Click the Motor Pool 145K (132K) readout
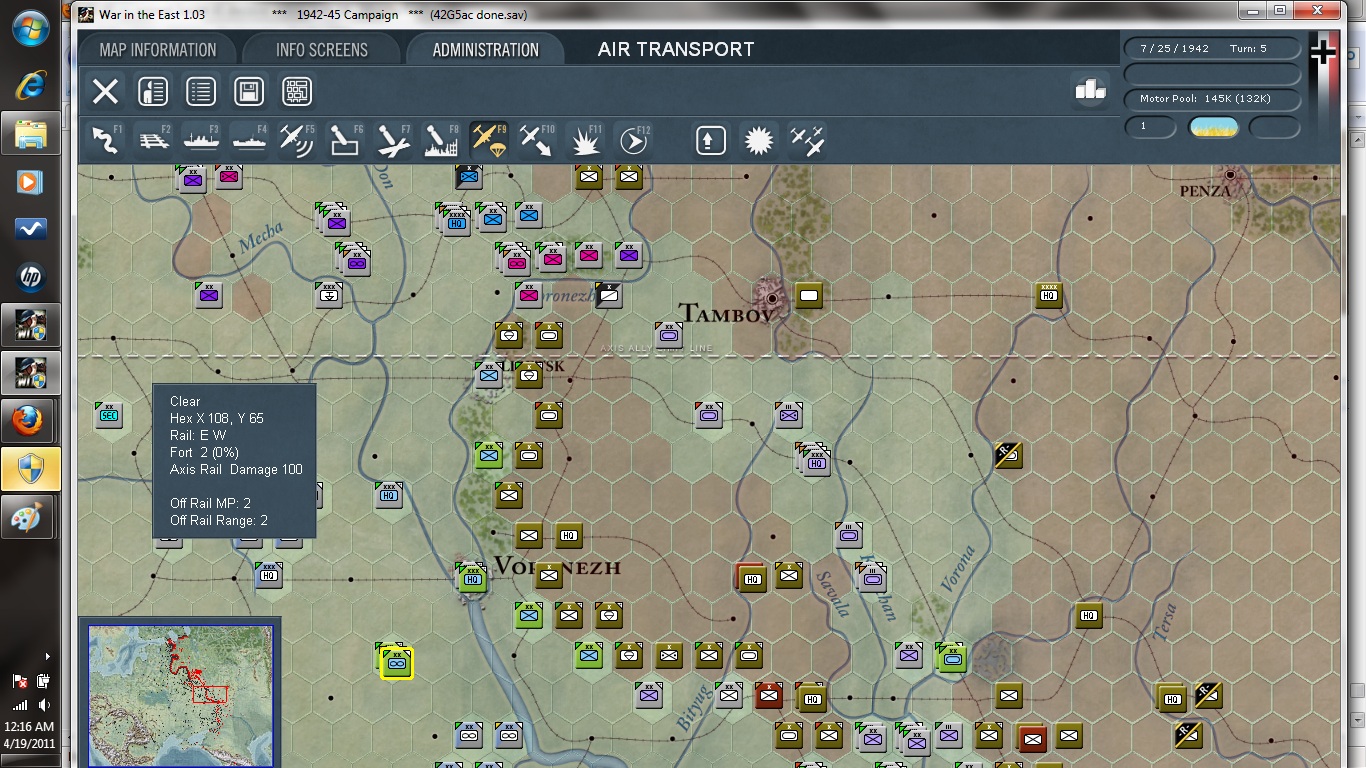The height and width of the screenshot is (768, 1366). click(1212, 99)
